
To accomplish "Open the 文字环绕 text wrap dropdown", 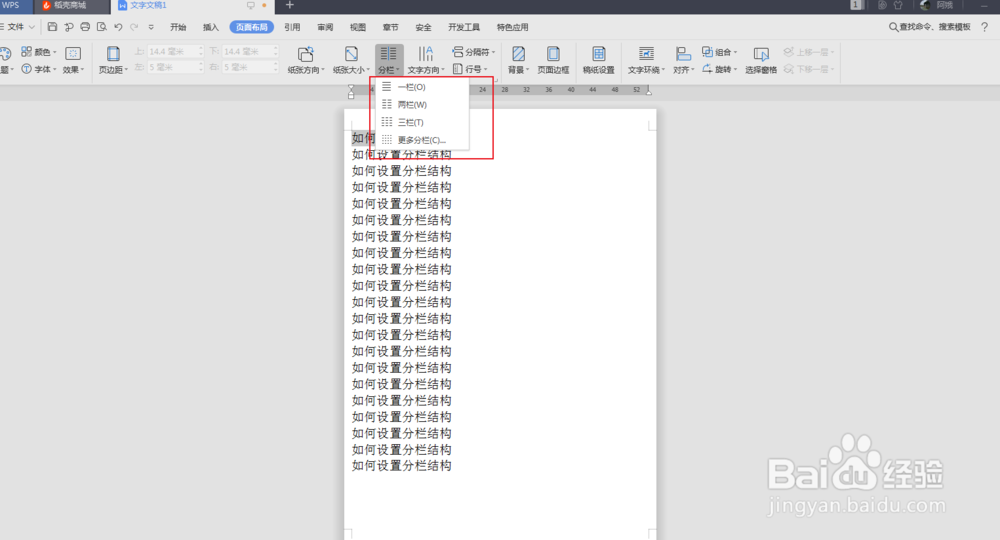I will [646, 60].
